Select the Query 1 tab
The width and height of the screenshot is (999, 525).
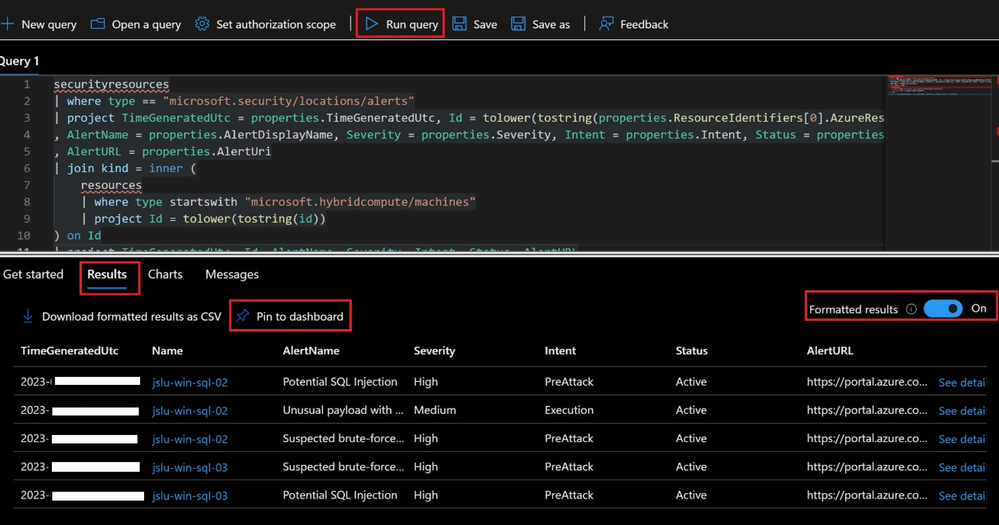[x=19, y=61]
